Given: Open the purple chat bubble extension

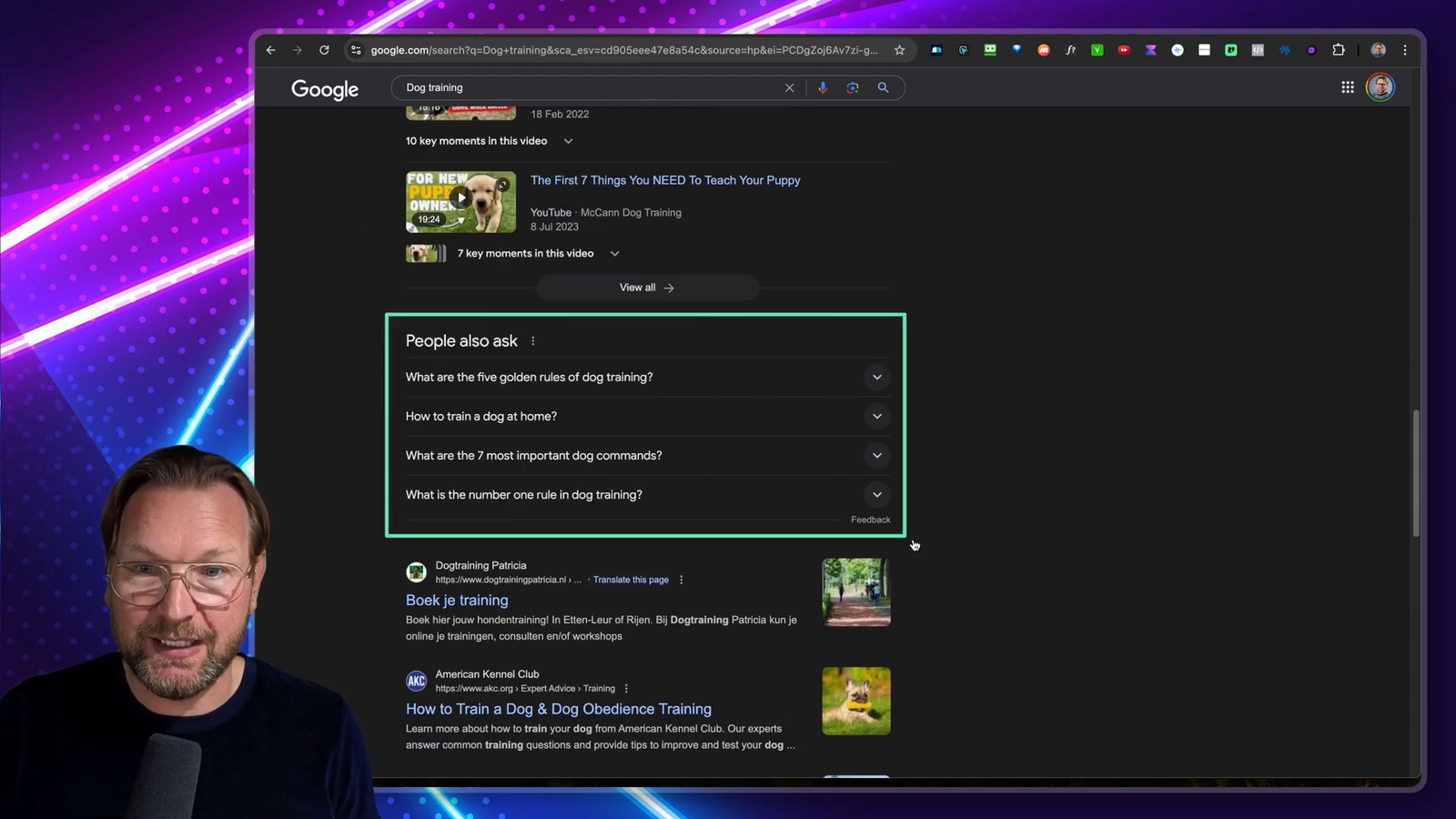Looking at the screenshot, I should coord(1311,50).
